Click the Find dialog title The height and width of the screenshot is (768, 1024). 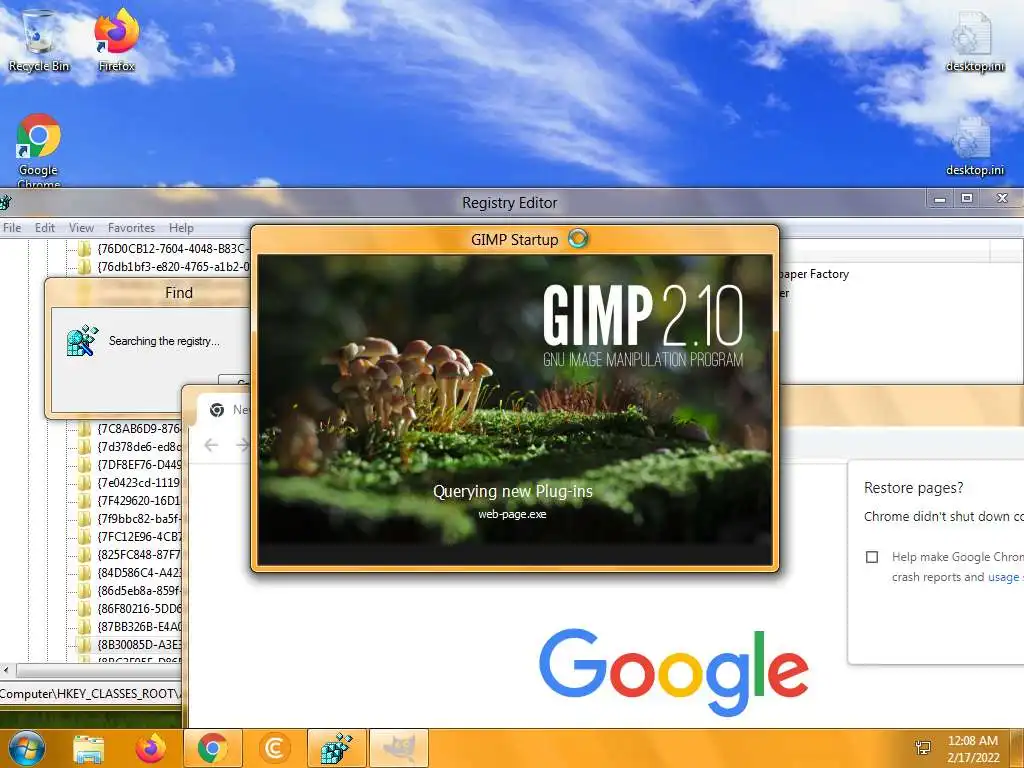[179, 293]
